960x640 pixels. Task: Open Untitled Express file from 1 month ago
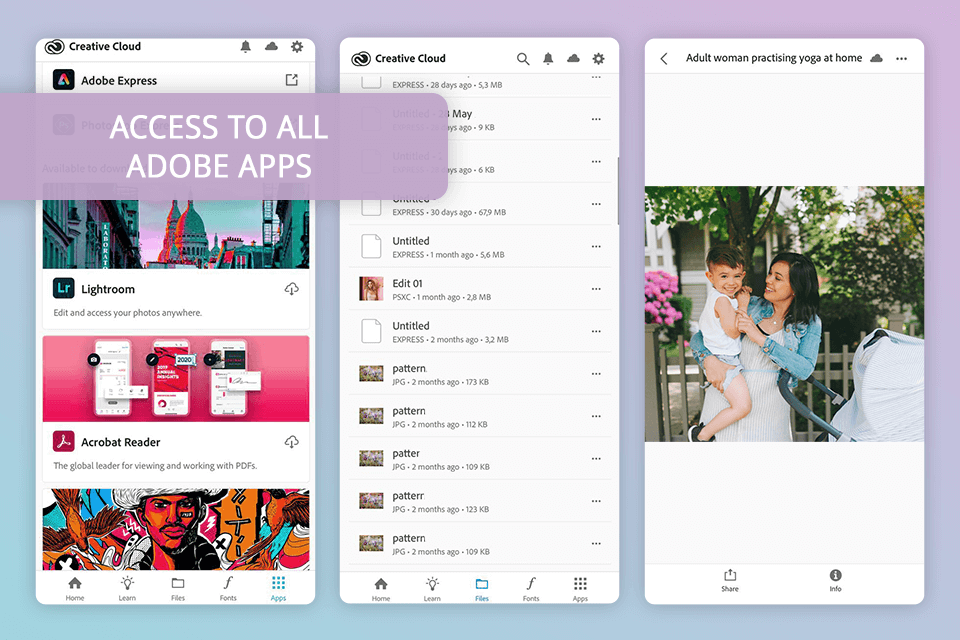tap(480, 246)
